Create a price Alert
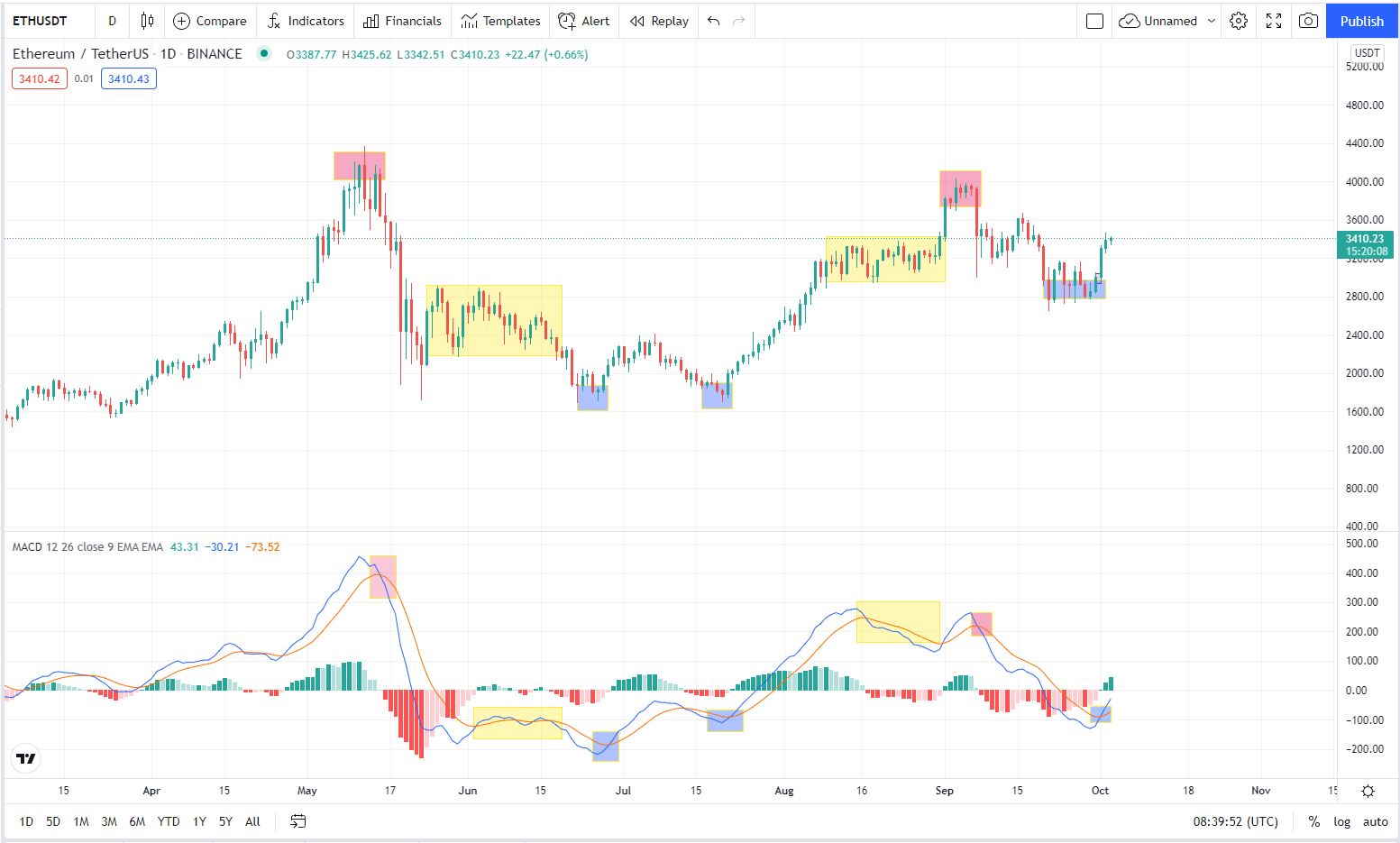The width and height of the screenshot is (1400, 843). click(583, 21)
